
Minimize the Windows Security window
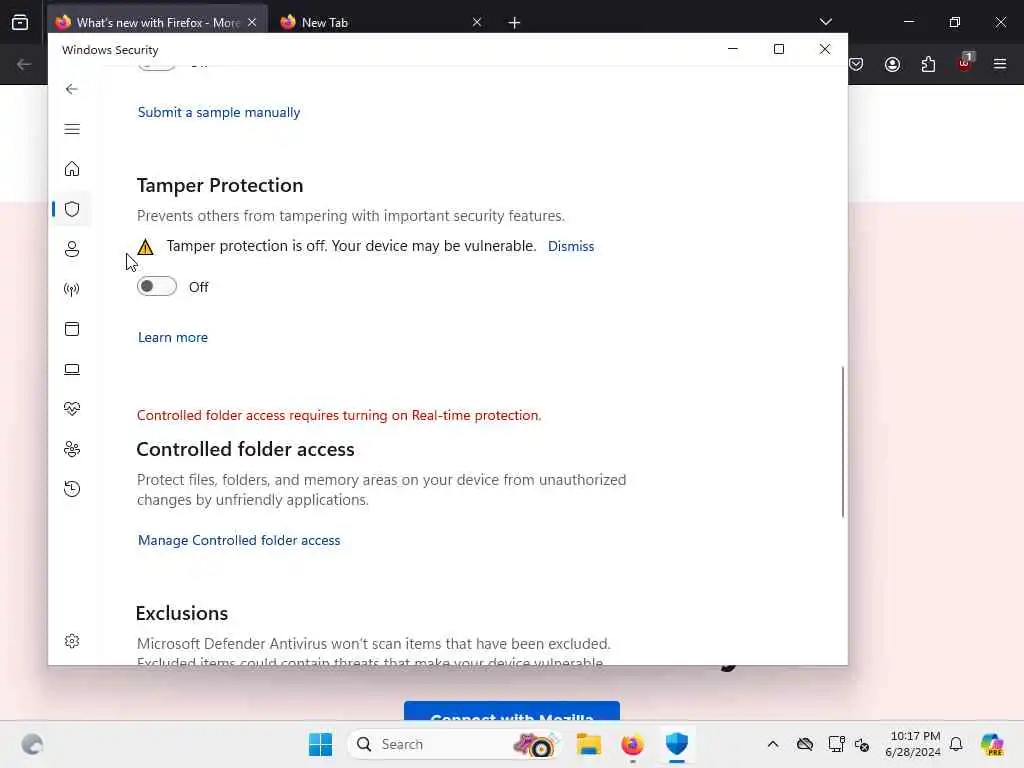coord(733,49)
